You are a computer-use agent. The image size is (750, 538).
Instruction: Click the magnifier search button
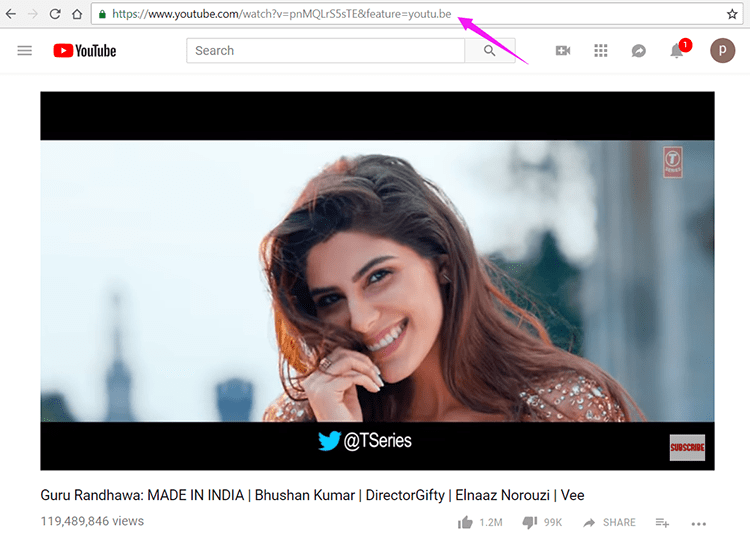click(x=489, y=51)
